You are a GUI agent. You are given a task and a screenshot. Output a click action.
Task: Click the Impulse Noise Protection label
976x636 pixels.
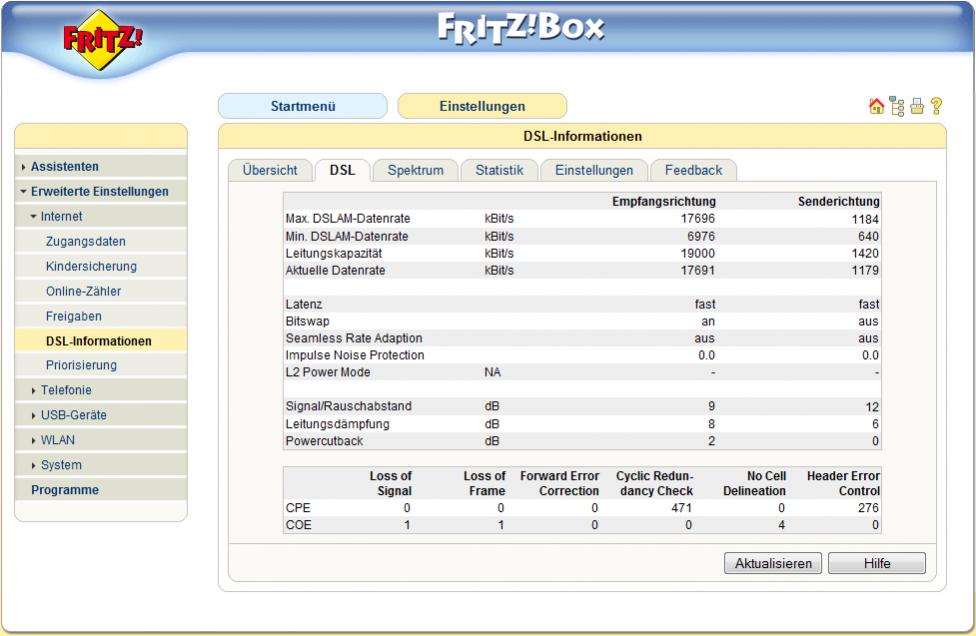pos(355,355)
